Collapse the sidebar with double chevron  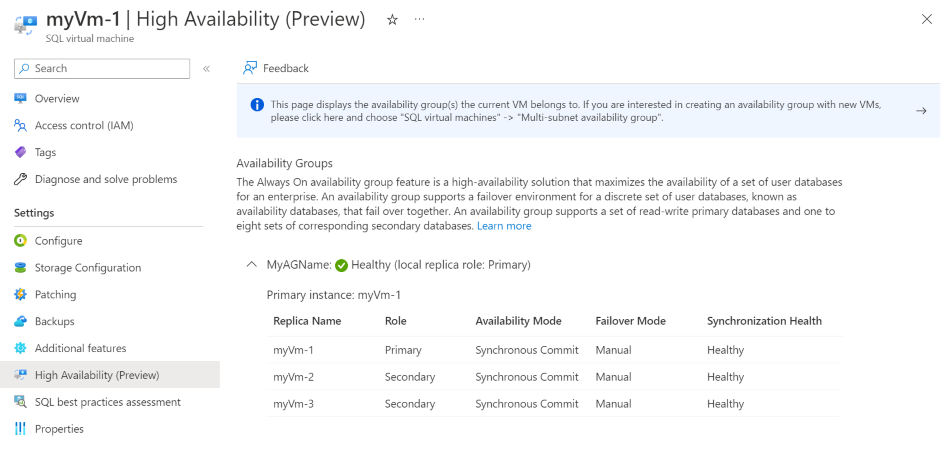[206, 68]
